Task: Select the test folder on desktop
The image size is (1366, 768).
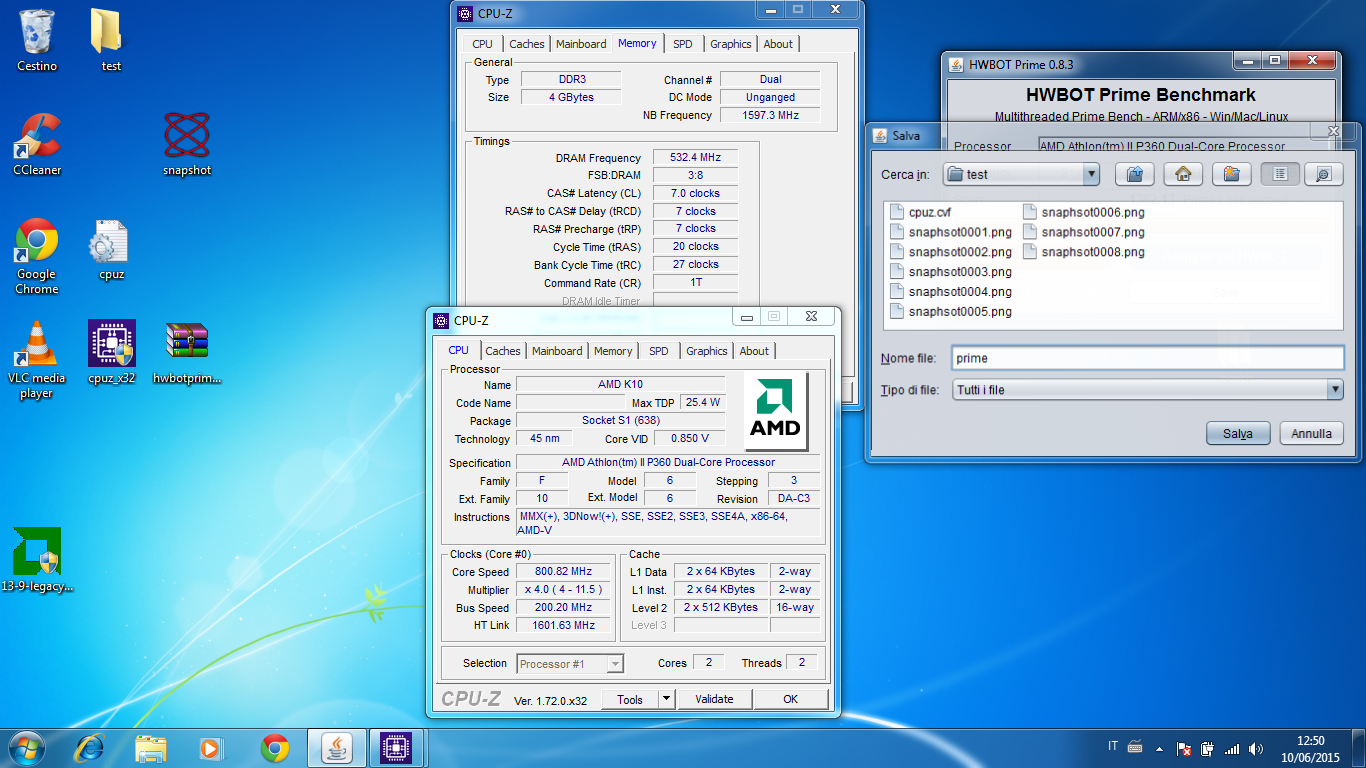Action: tap(111, 40)
